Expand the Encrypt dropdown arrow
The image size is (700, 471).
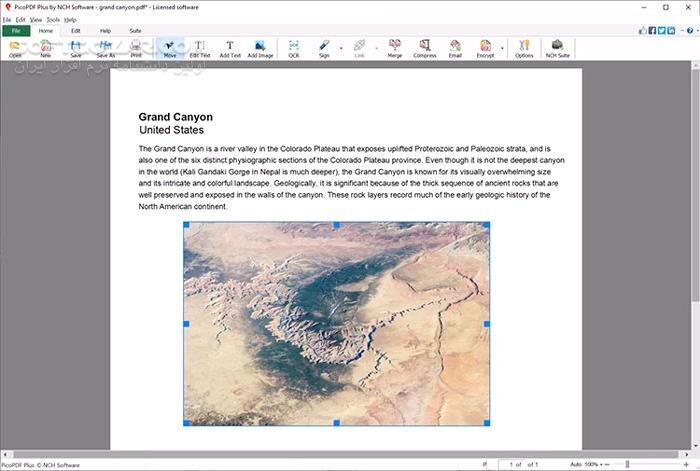[x=502, y=47]
